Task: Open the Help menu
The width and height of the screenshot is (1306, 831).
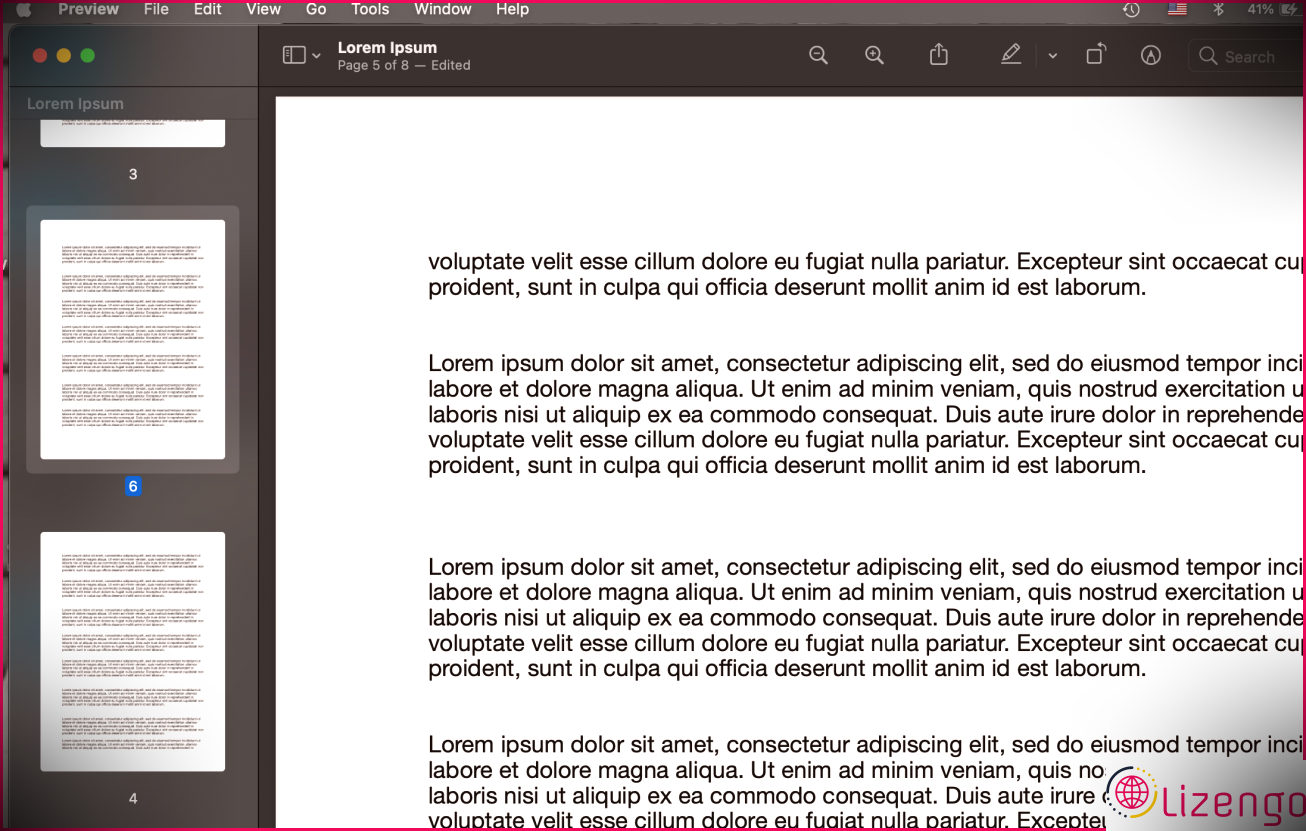Action: click(512, 9)
